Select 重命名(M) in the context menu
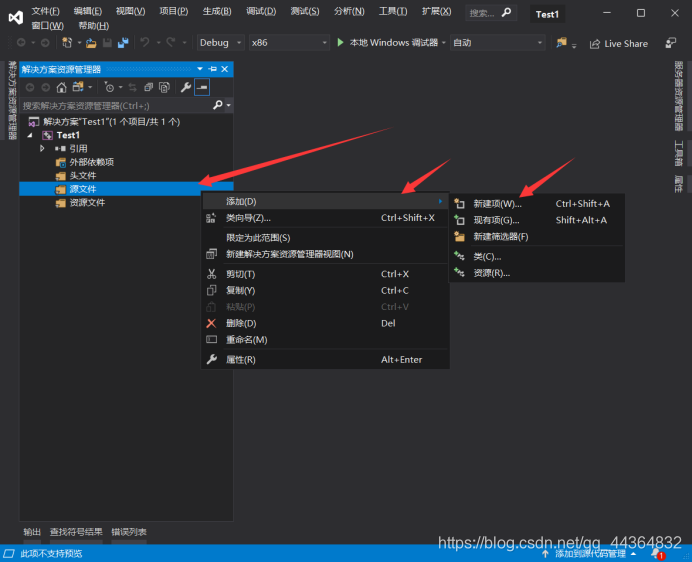The width and height of the screenshot is (692, 562). 326,339
